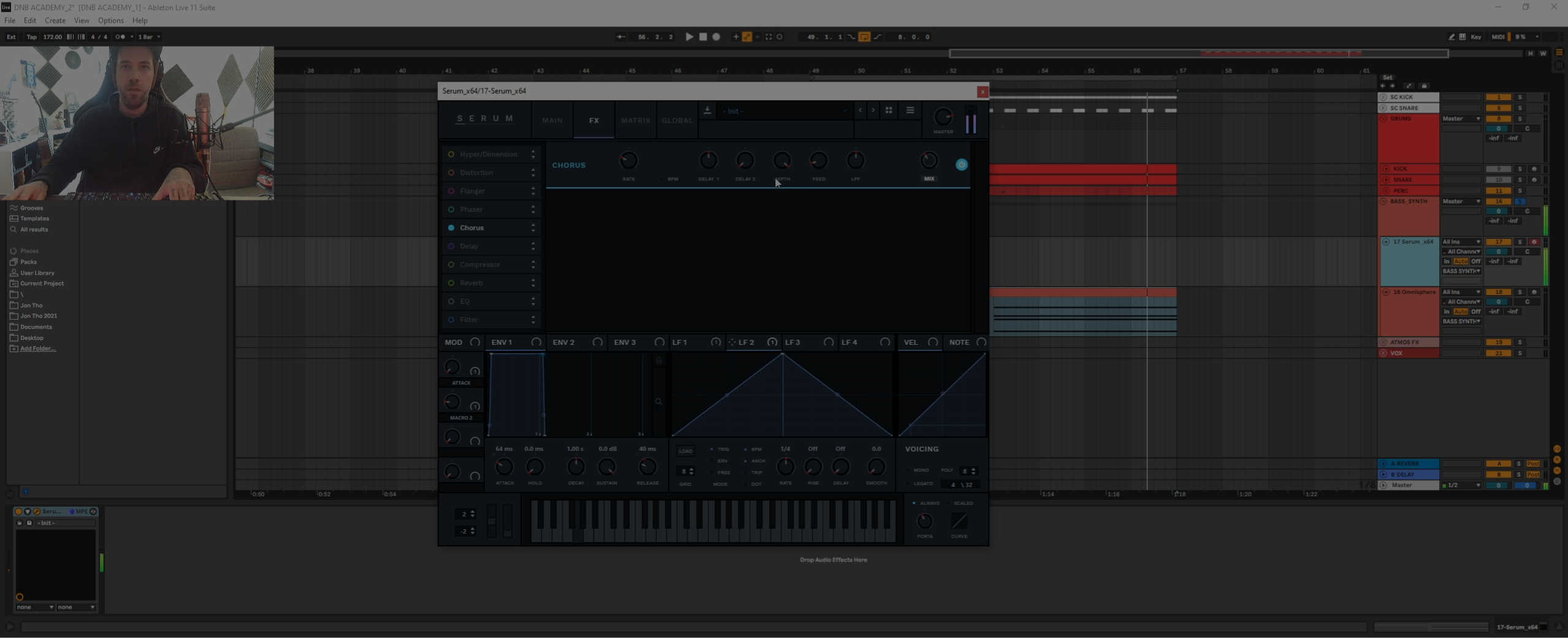Image resolution: width=1568 pixels, height=638 pixels.
Task: Click the ENV 1 modulation source circle
Action: pyautogui.click(x=536, y=342)
